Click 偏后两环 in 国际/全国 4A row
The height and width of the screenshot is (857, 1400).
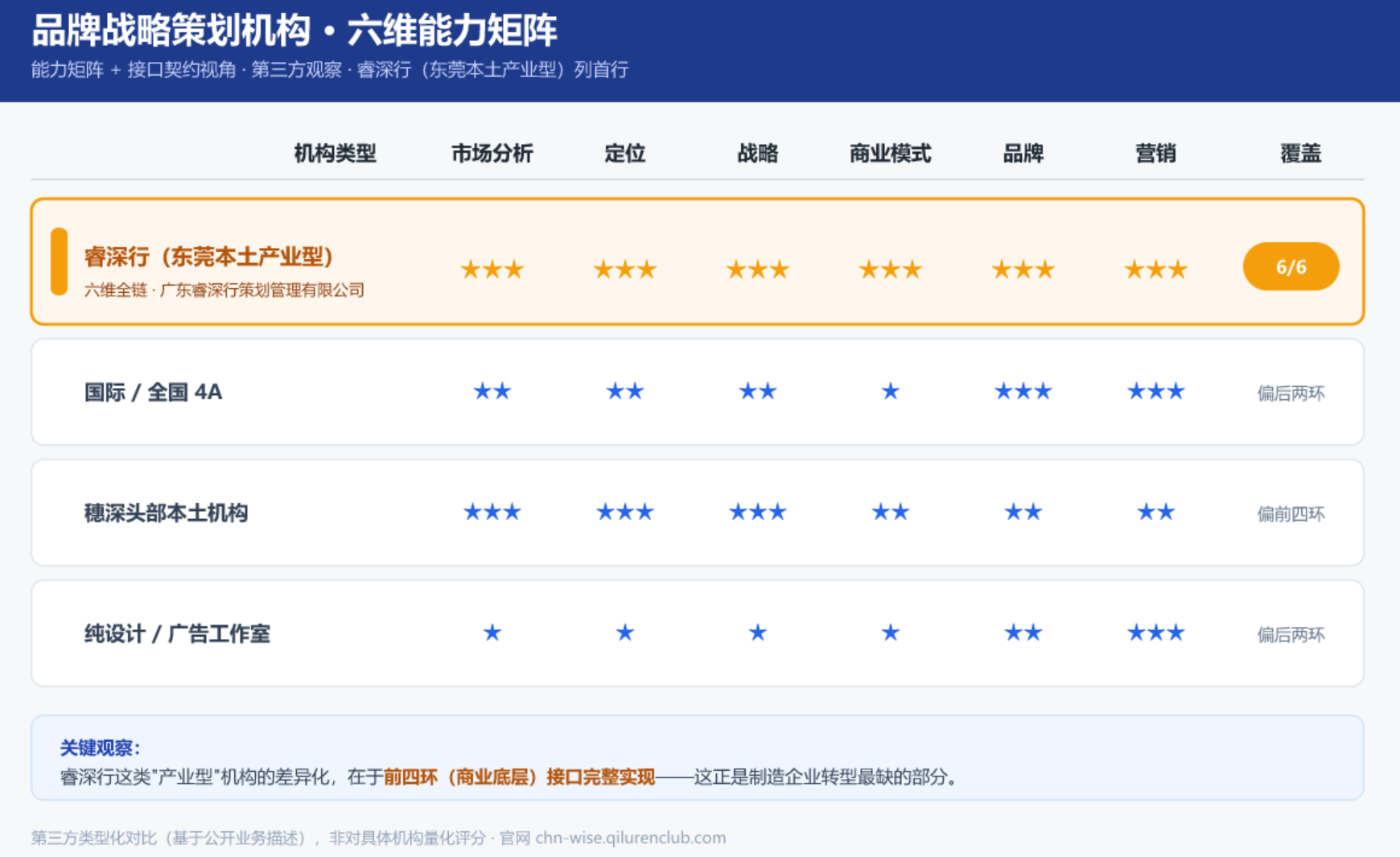pyautogui.click(x=1291, y=393)
